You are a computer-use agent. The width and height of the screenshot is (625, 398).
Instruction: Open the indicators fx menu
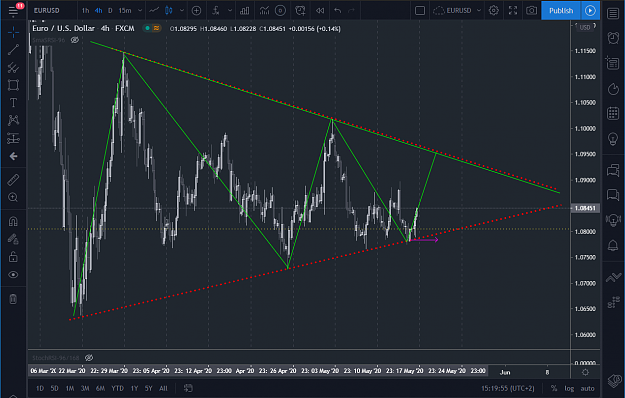point(216,11)
